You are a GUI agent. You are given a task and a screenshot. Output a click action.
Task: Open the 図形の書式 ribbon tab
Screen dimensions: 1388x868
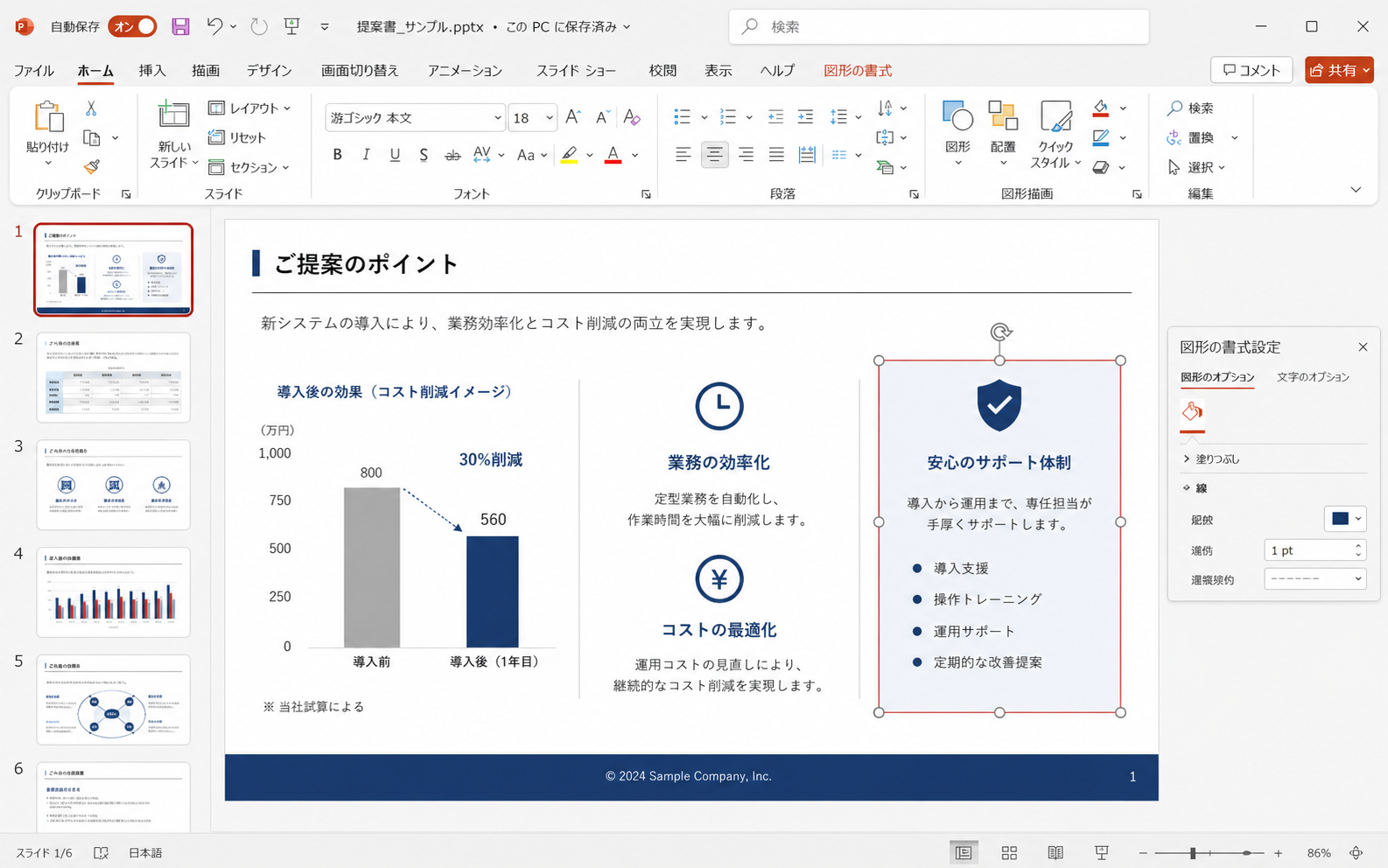coord(858,70)
